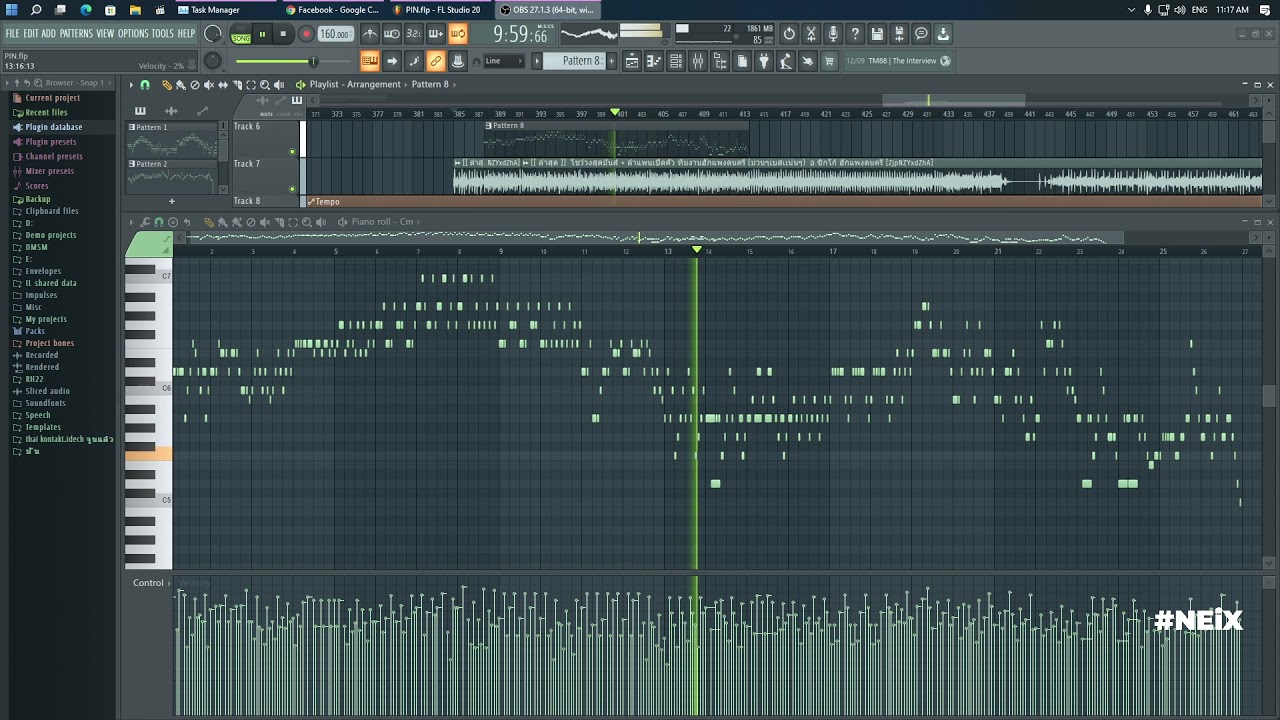Open the Pattern 8 selector dropdown
Image resolution: width=1280 pixels, height=720 pixels.
click(x=581, y=61)
